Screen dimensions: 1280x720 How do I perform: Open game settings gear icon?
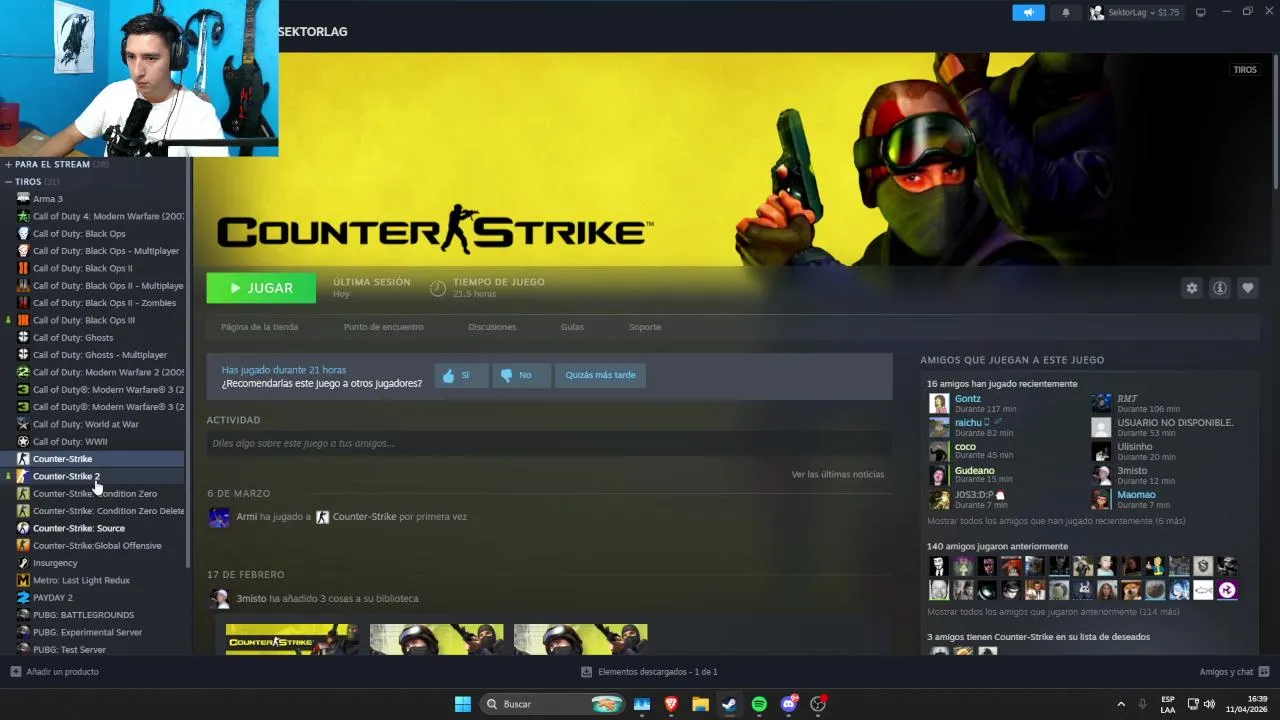point(1191,288)
